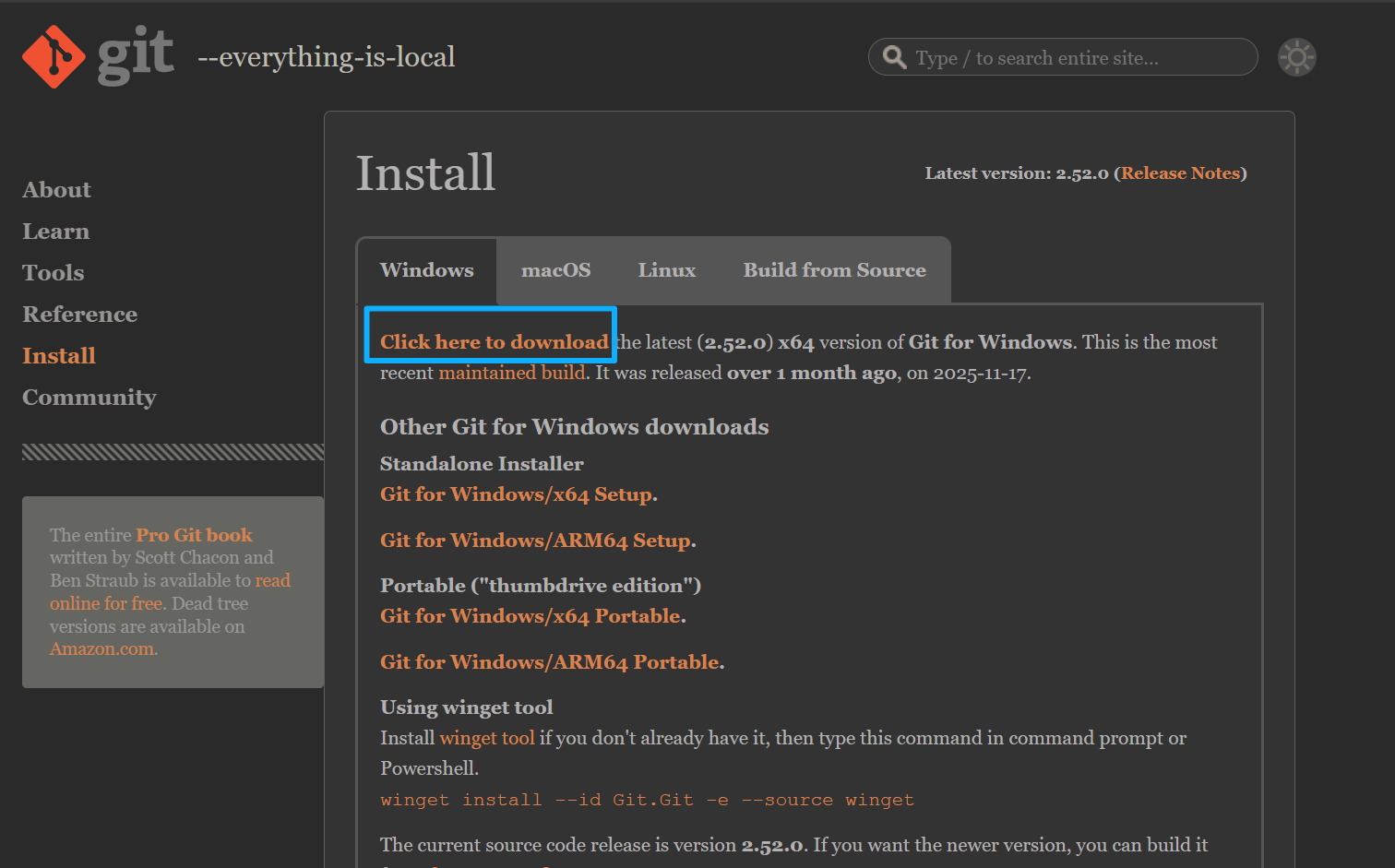Download Git for Windows/ARM64 Portable
This screenshot has width=1395, height=868.
[x=550, y=662]
